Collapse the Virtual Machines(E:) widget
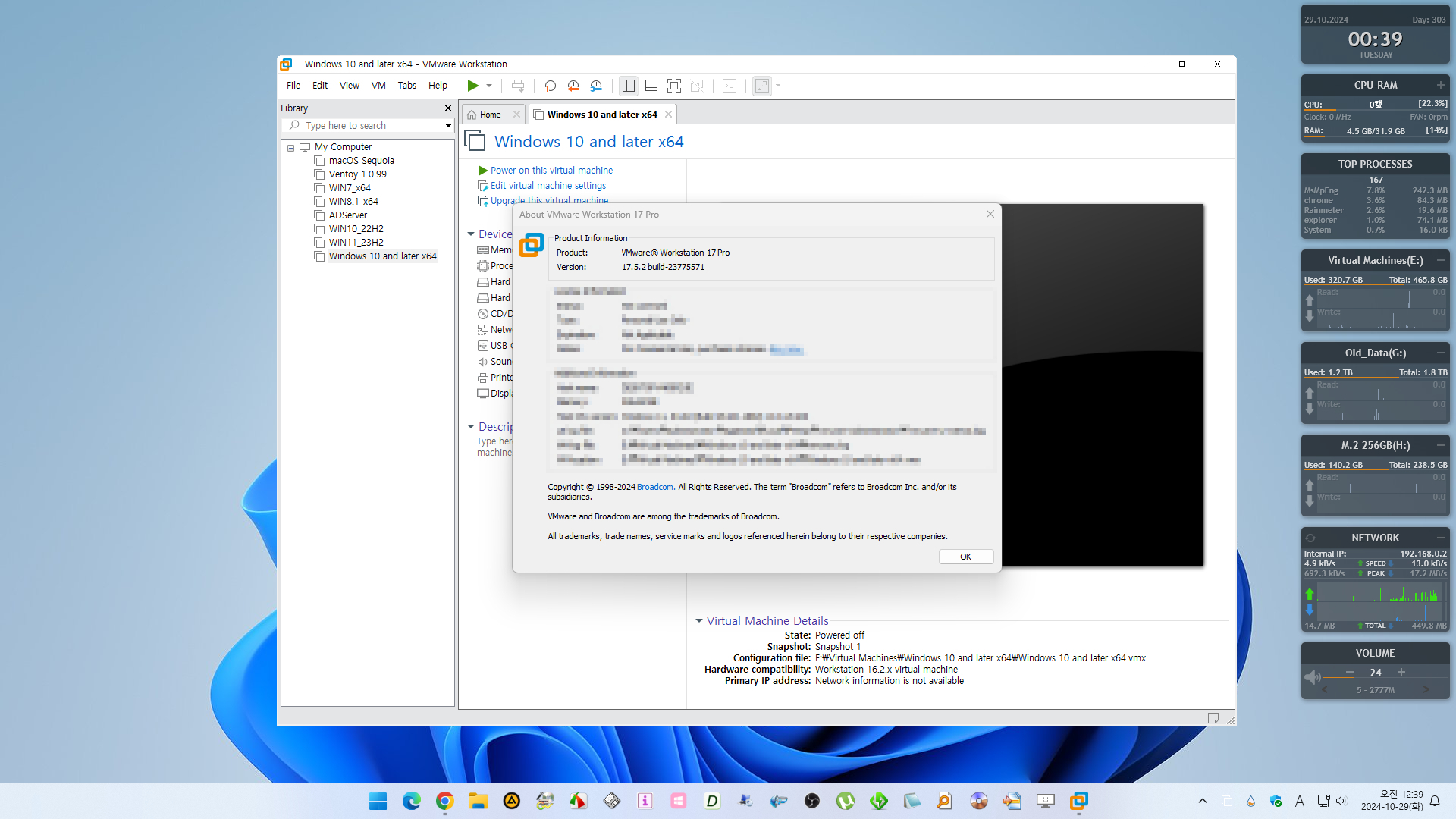Image resolution: width=1456 pixels, height=819 pixels. (1440, 260)
